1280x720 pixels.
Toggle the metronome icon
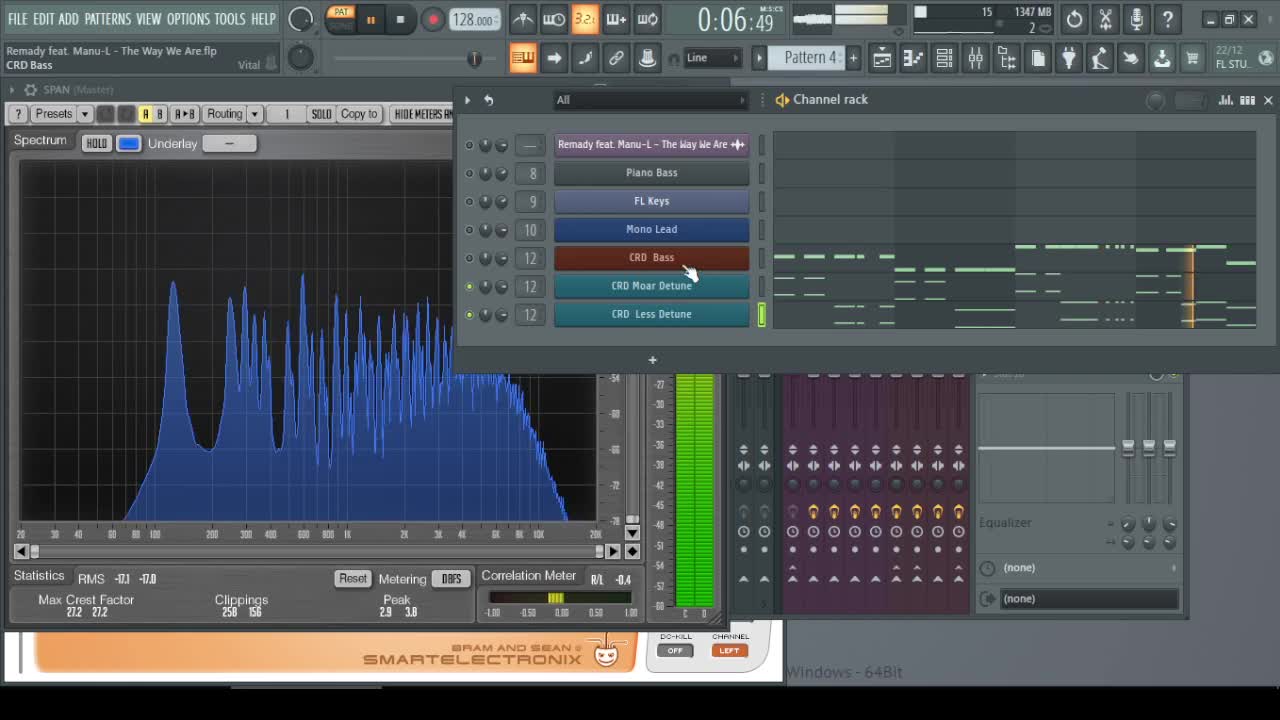pos(522,19)
